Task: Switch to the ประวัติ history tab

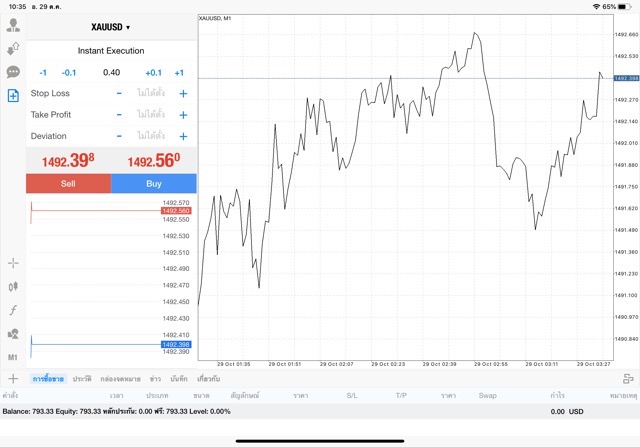Action: [82, 379]
